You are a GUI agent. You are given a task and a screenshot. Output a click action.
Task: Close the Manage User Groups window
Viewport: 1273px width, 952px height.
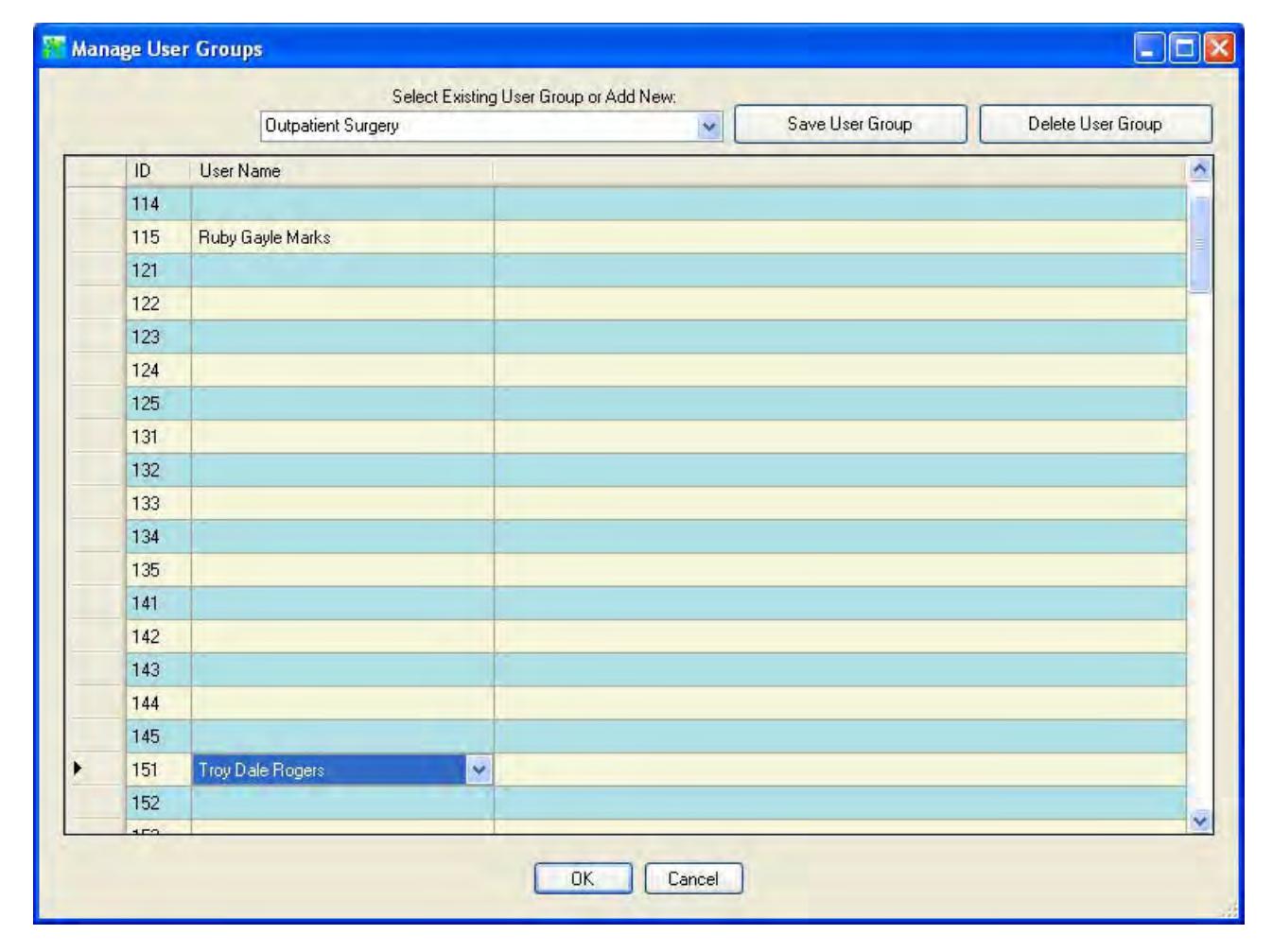1219,47
